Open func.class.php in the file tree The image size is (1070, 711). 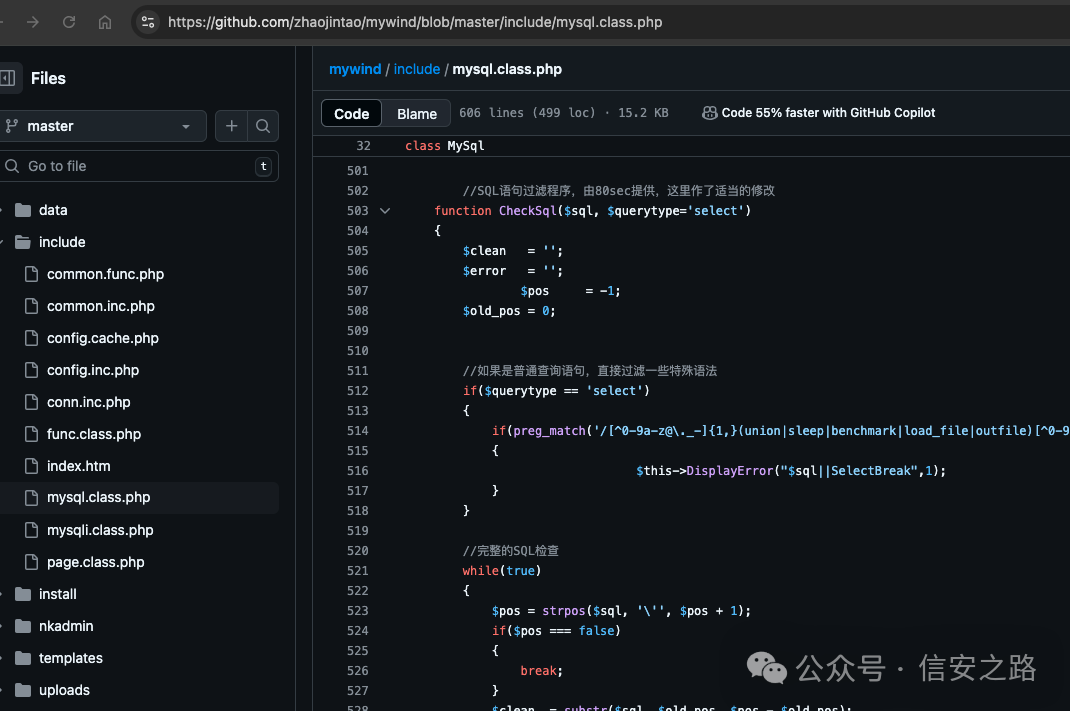[x=93, y=435]
